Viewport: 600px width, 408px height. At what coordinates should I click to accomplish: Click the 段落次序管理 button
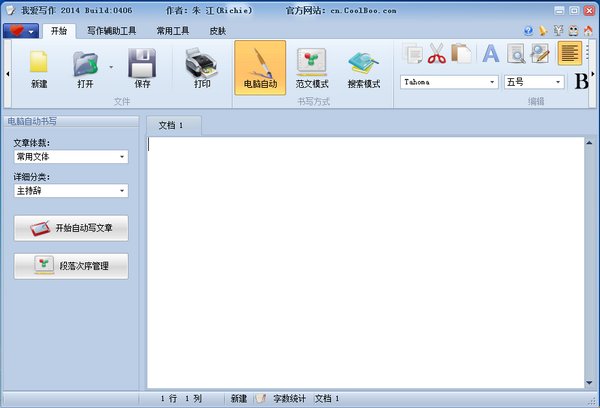[71, 266]
